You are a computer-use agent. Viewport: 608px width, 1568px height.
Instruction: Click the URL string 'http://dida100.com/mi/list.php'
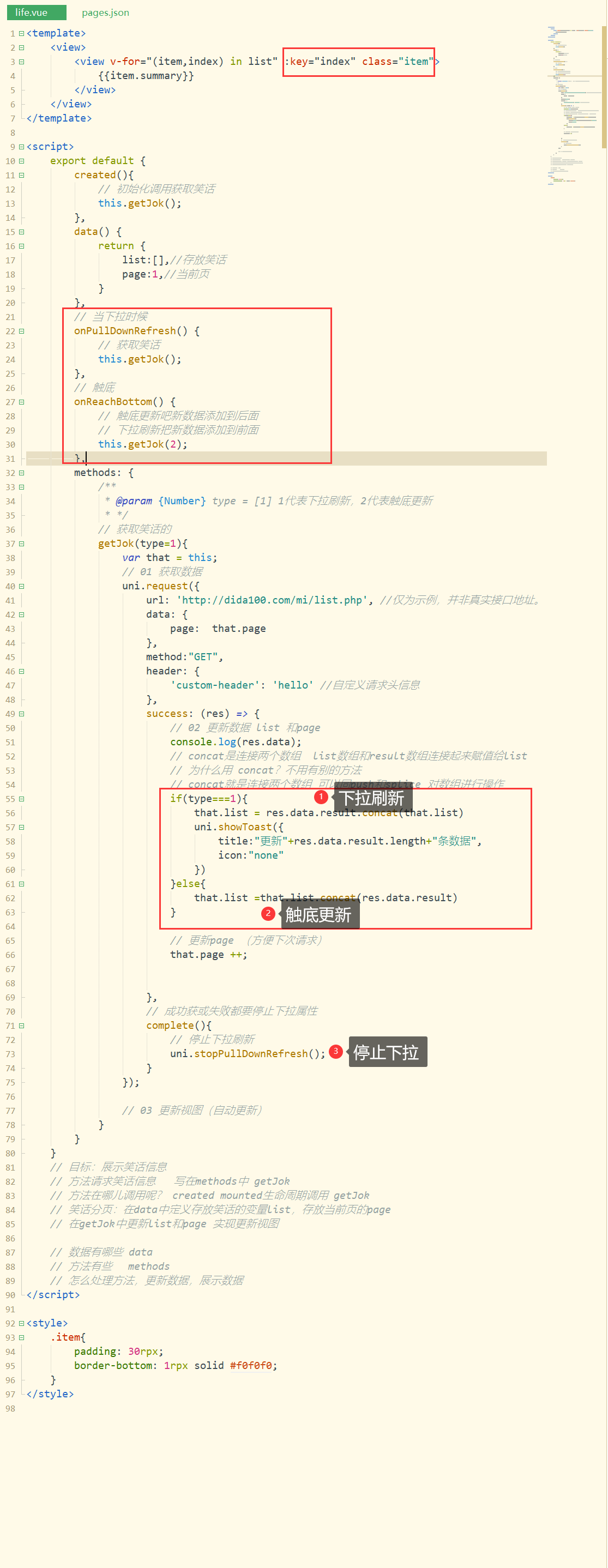pos(272,600)
